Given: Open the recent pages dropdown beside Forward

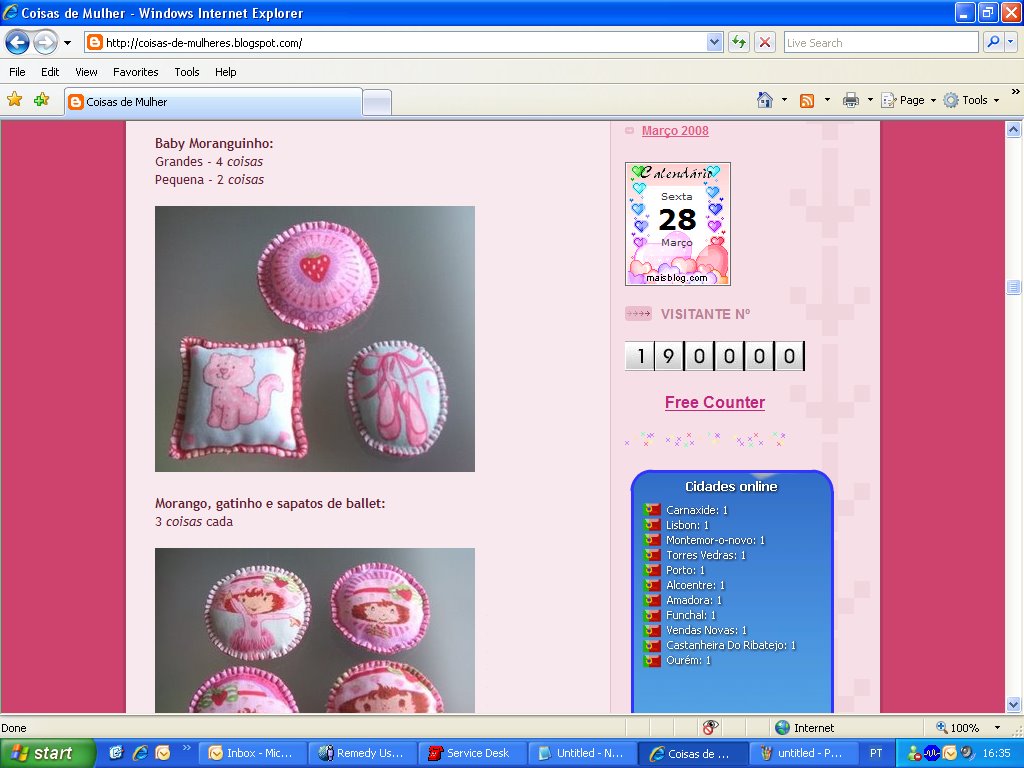Looking at the screenshot, I should click(67, 43).
